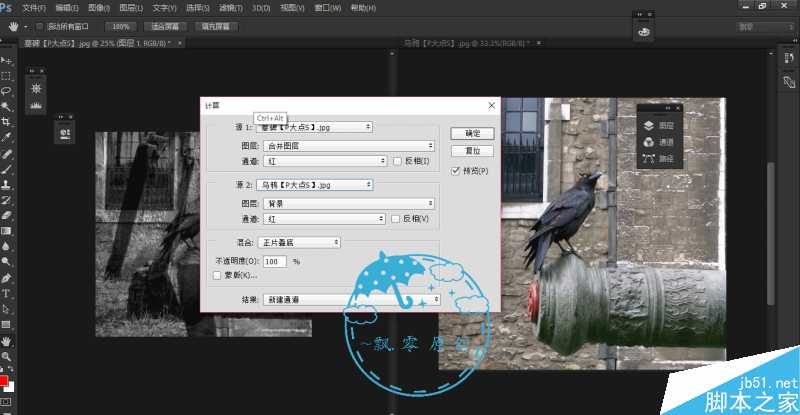This screenshot has width=800, height=415.
Task: Open the Layer 图层(L) menu
Action: [131, 8]
